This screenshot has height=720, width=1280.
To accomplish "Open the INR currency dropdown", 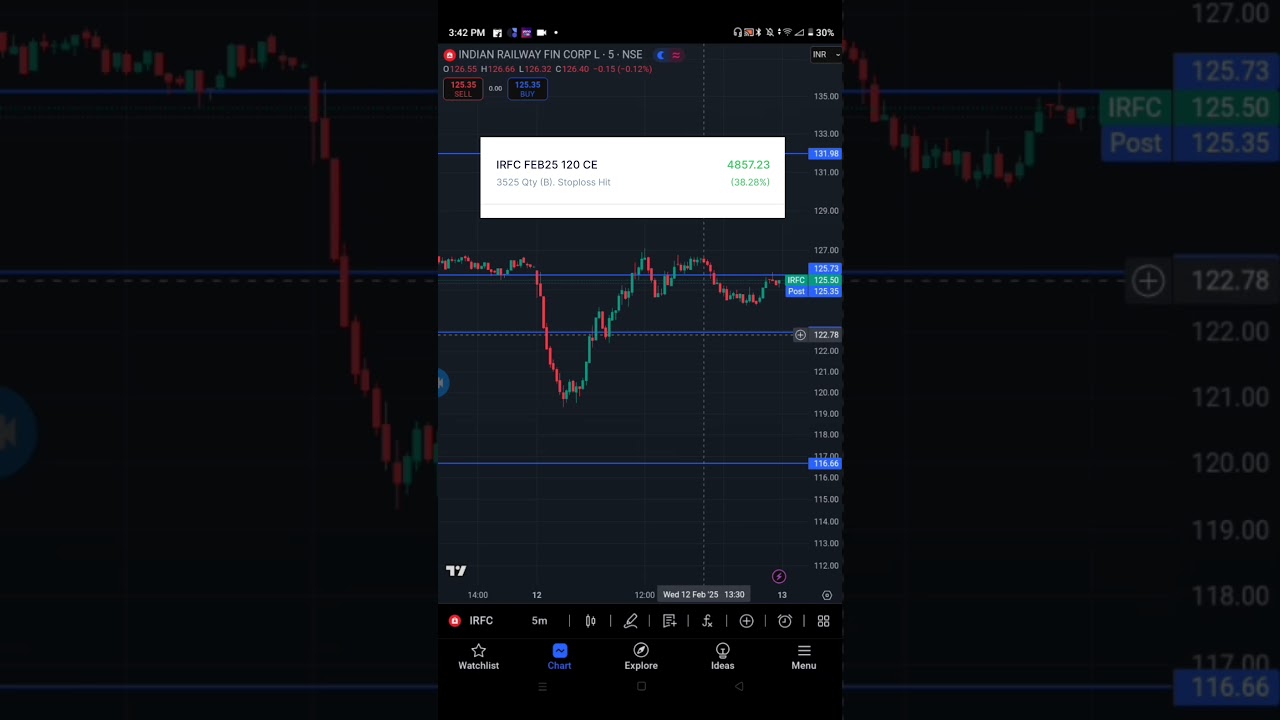I will click(826, 55).
